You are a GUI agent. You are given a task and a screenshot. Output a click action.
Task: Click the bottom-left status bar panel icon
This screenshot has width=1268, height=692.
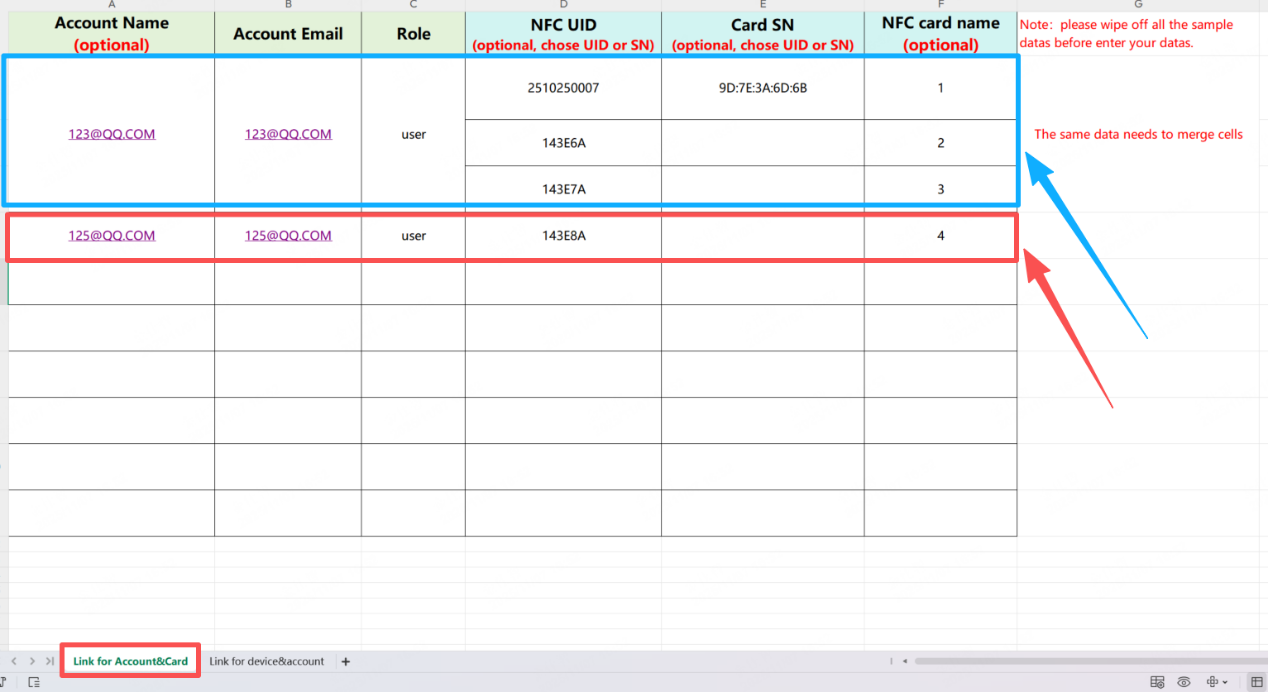point(33,682)
